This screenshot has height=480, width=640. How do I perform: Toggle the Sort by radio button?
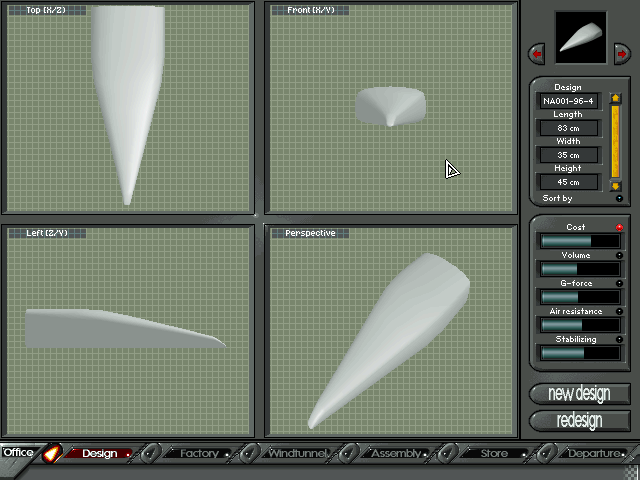[x=619, y=198]
